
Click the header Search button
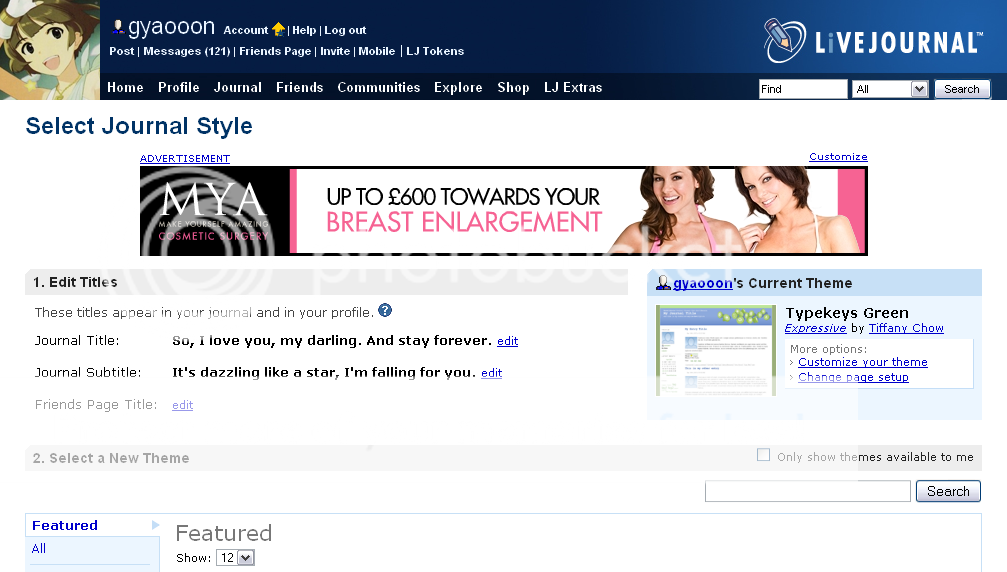(x=961, y=89)
